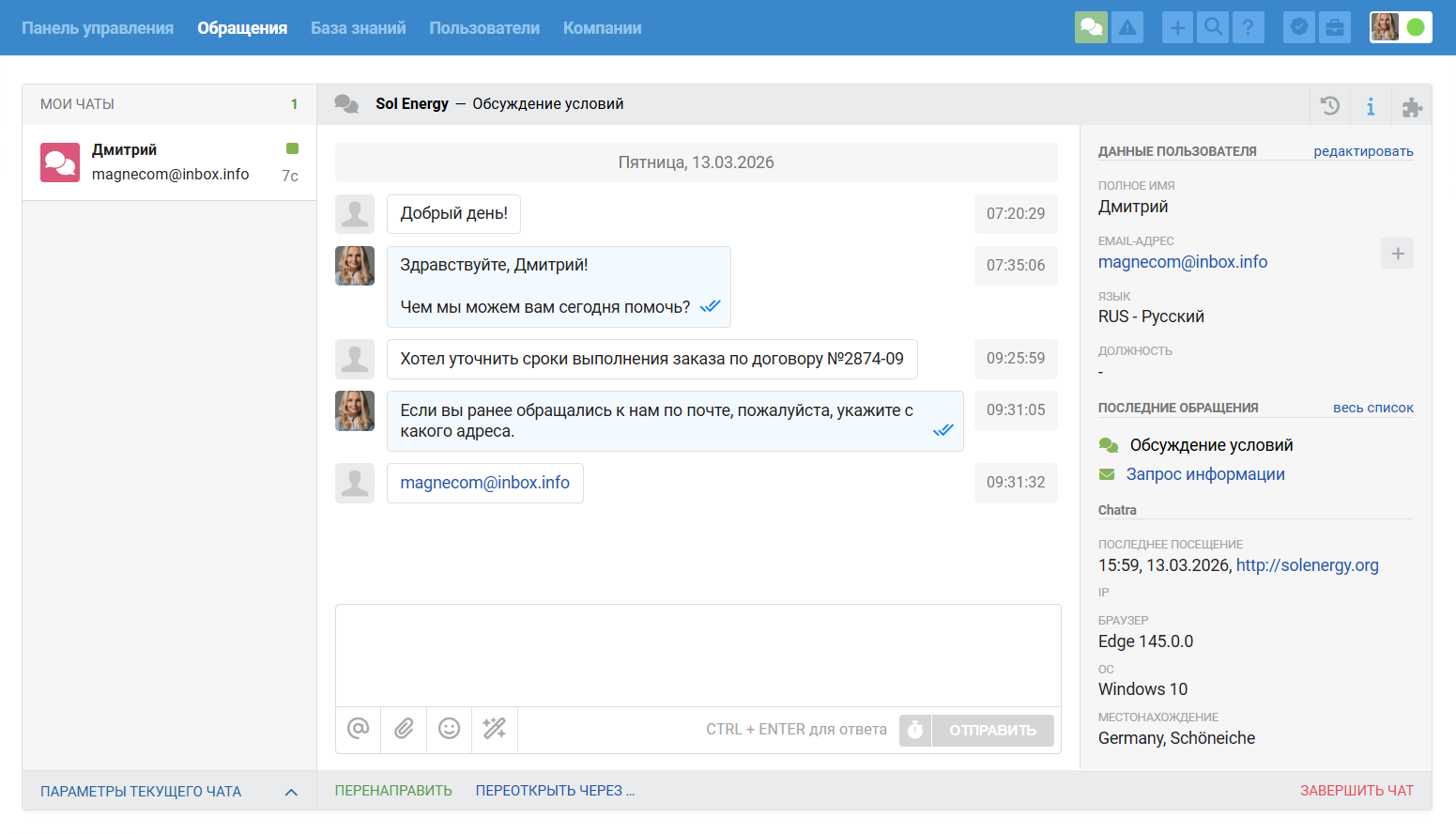1456x834 pixels.
Task: Click the chat bubbles icon before Sol Energy
Action: click(346, 104)
